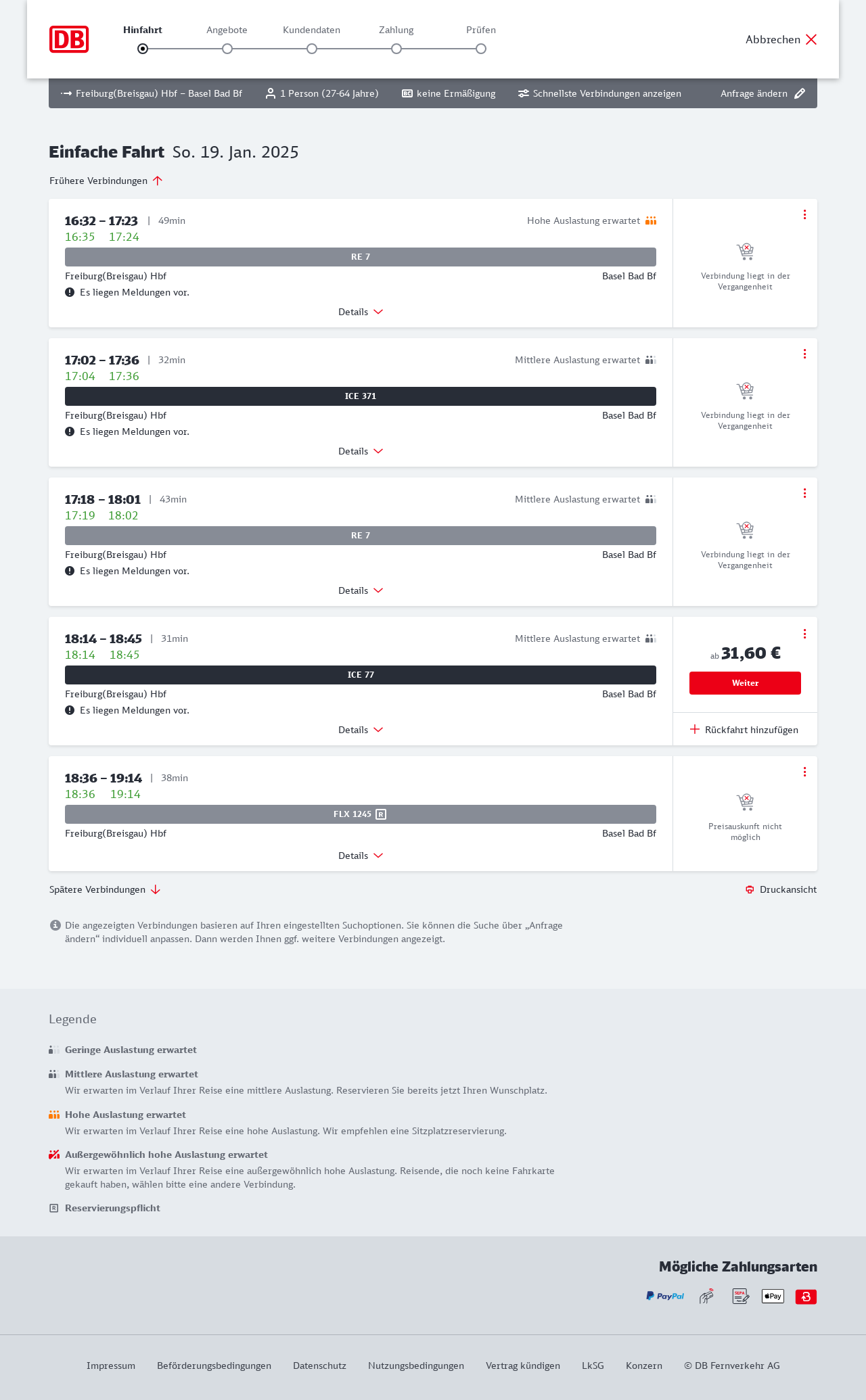The image size is (866, 1400).
Task: Click Schnellste Verbindungen anzeigen filter
Action: pyautogui.click(x=599, y=93)
